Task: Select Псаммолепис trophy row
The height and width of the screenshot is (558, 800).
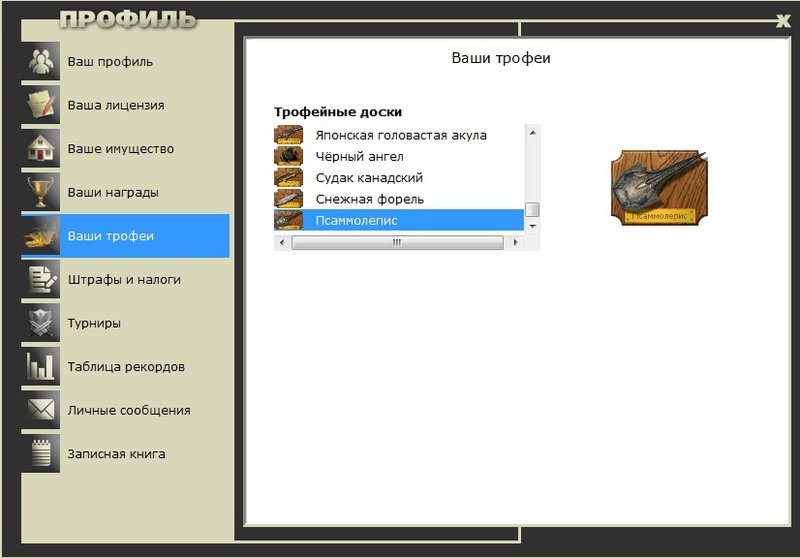Action: 399,220
